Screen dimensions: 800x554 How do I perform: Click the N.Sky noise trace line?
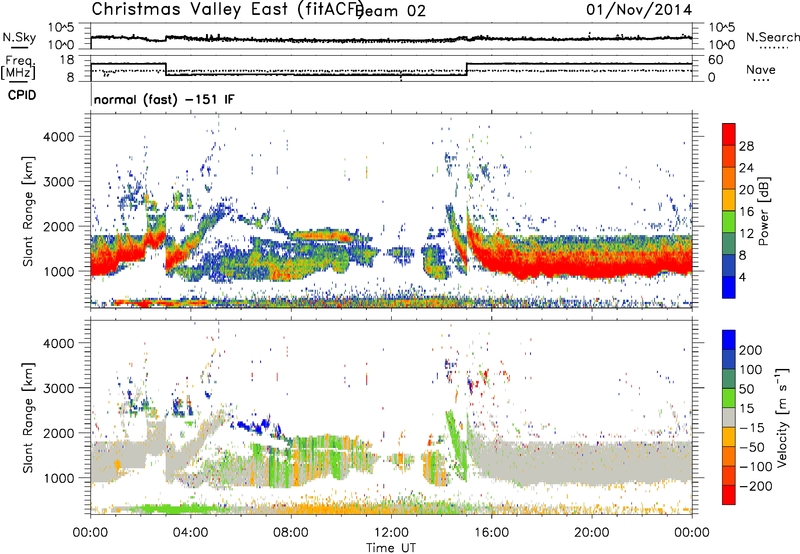[391, 39]
